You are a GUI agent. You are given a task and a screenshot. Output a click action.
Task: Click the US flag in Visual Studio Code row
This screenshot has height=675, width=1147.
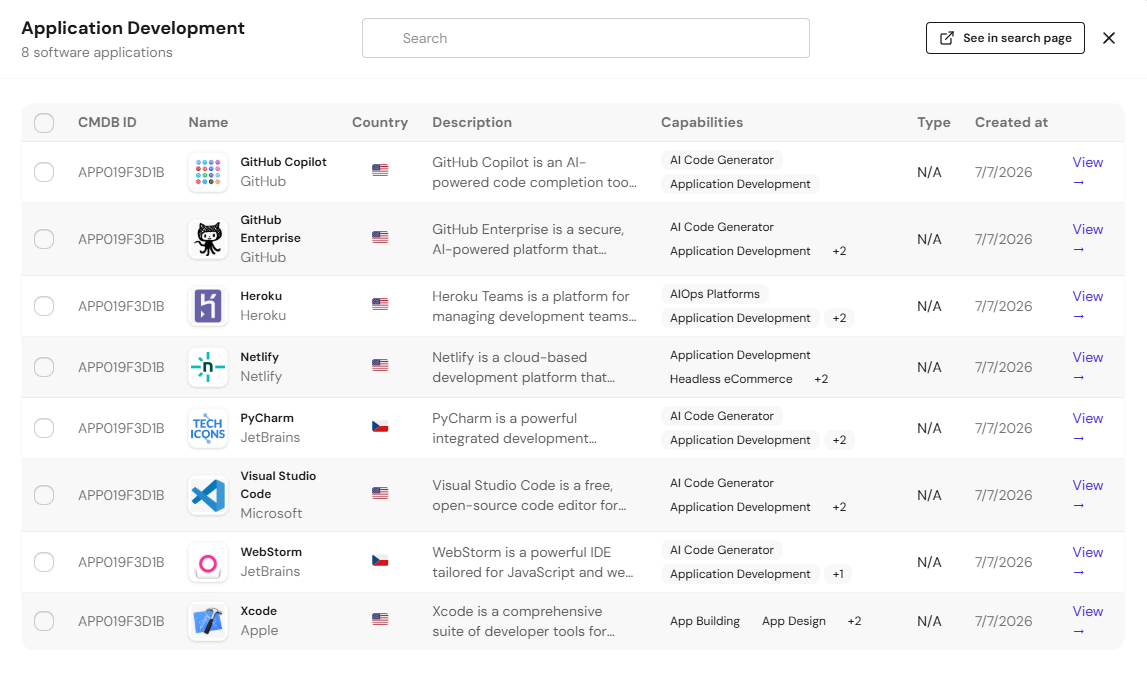pyautogui.click(x=380, y=493)
